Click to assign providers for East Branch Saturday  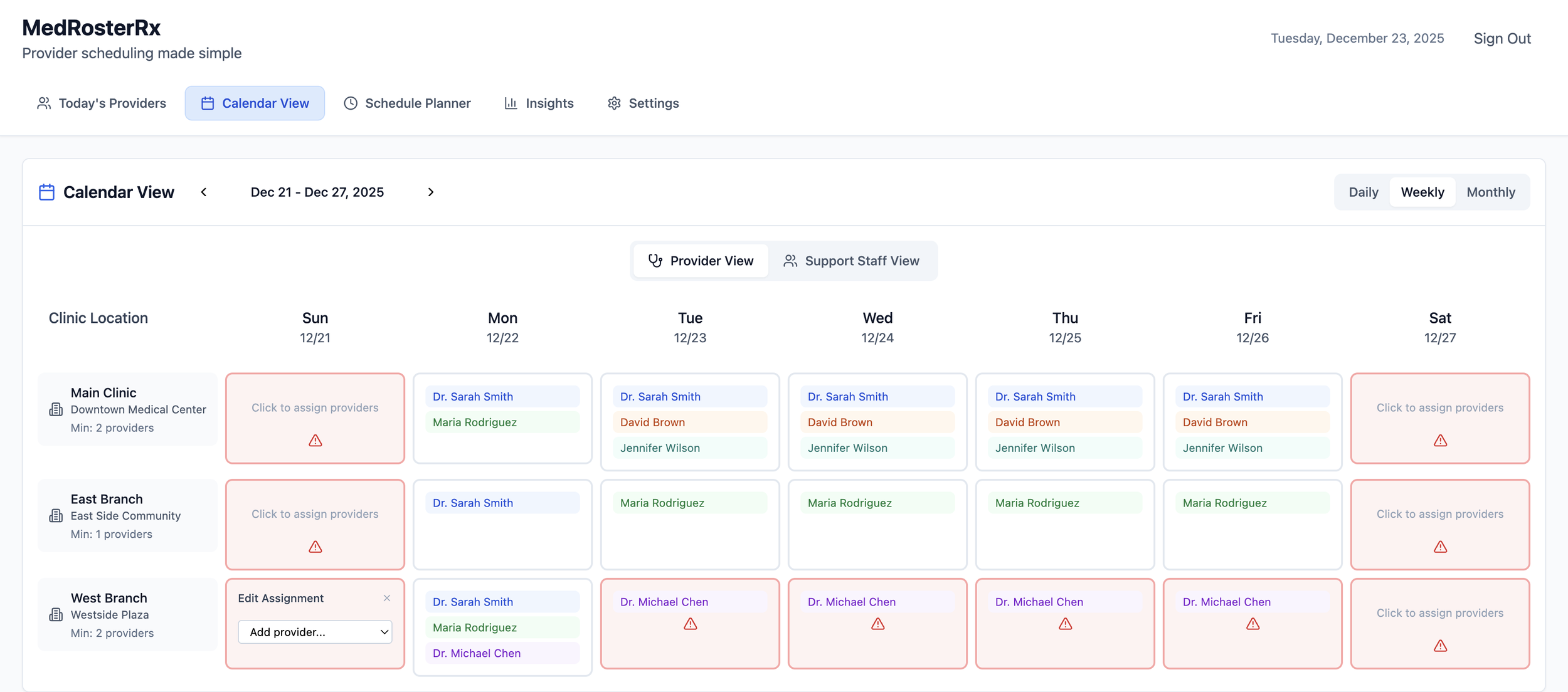tap(1439, 514)
